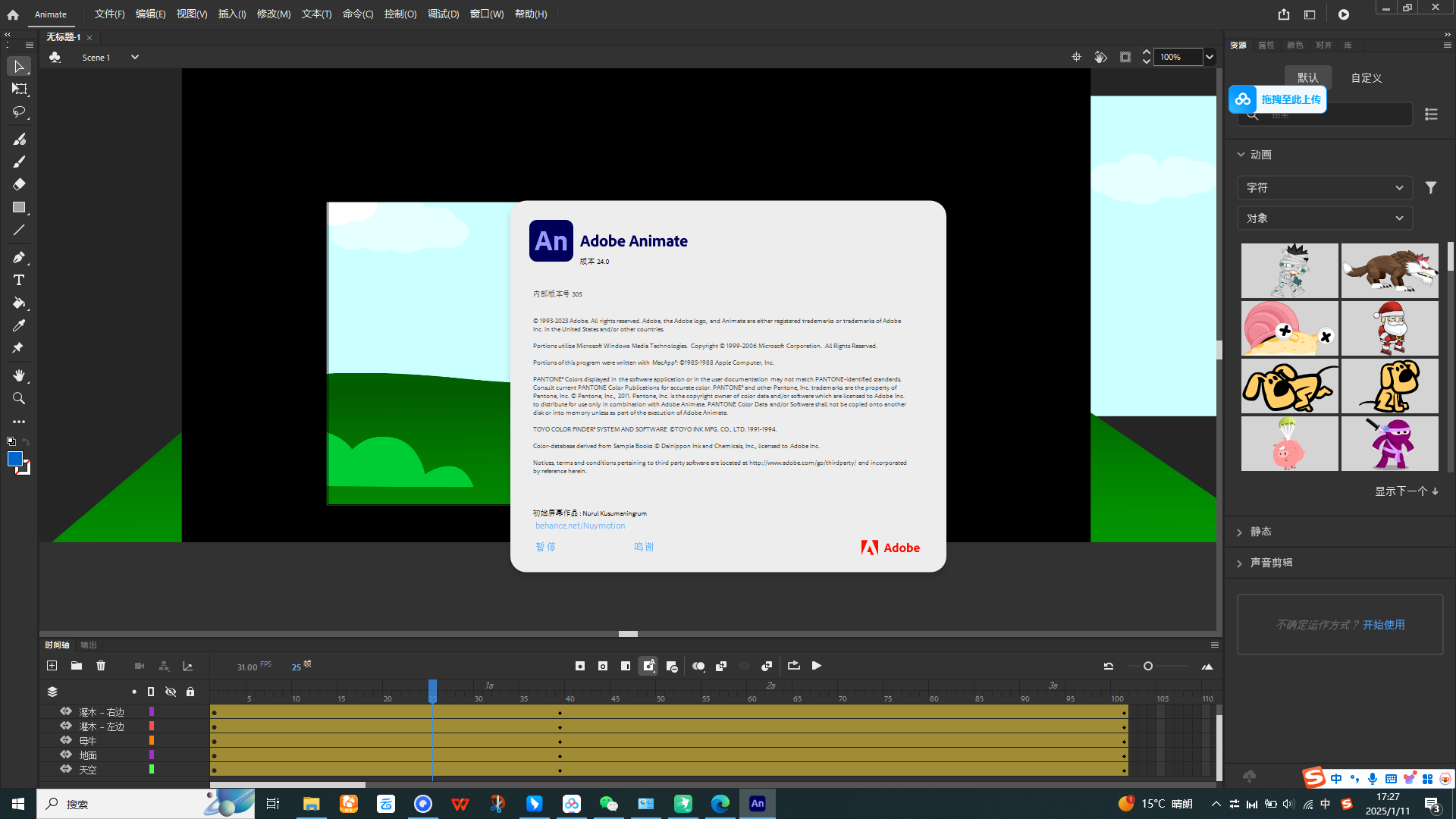Switch to the 库 panel tab
Image resolution: width=1456 pixels, height=819 pixels.
click(x=1348, y=45)
